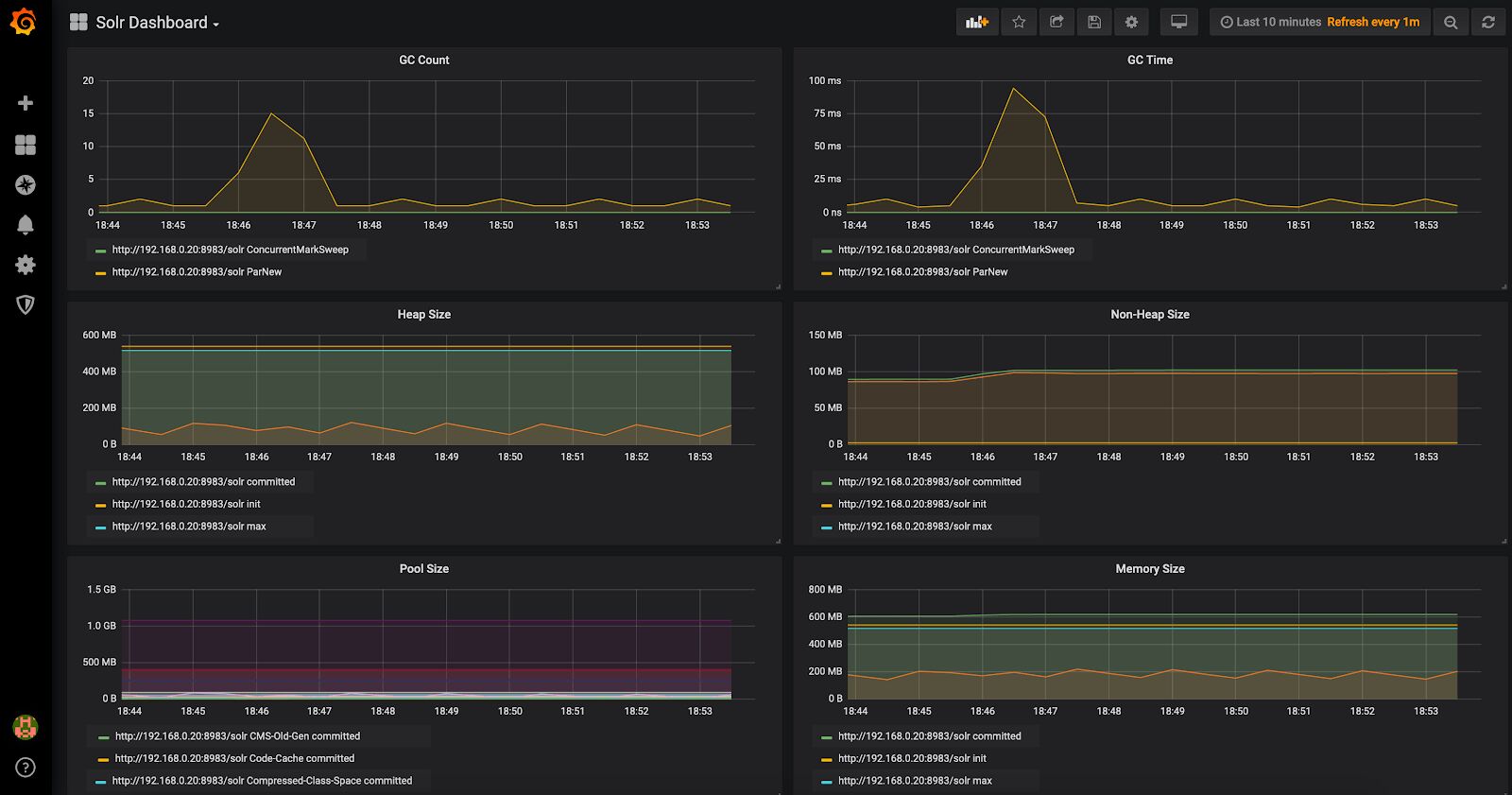Toggle solr init series in Non-Heap Size legend
Screen dimensions: 1512x795
click(912, 504)
